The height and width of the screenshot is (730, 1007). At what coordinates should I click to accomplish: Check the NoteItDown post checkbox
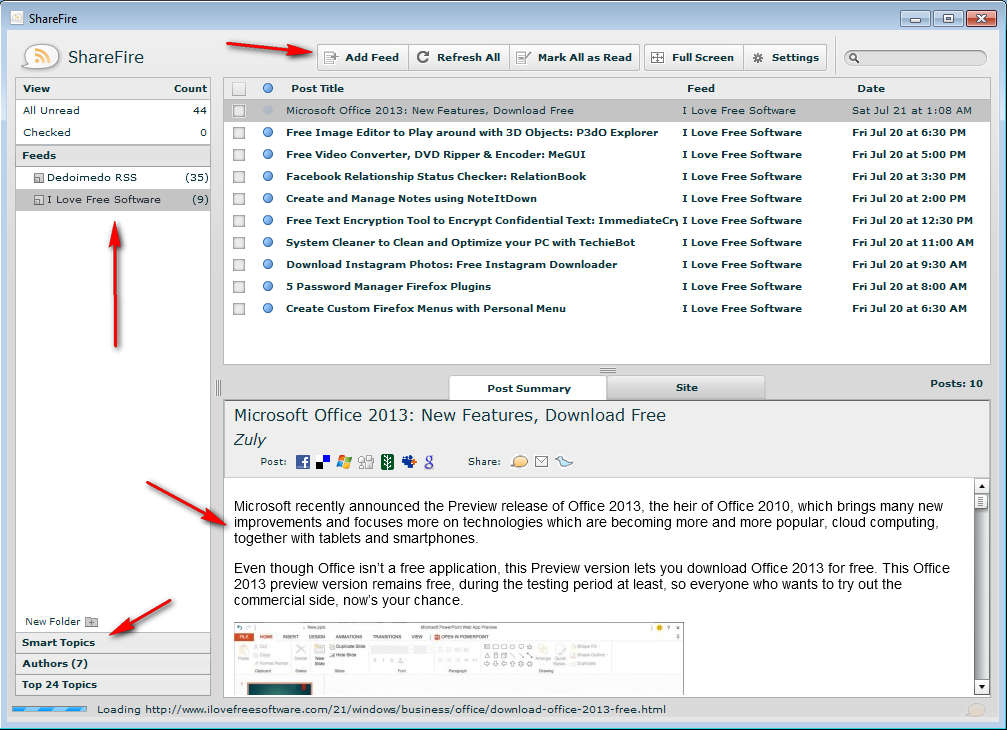239,199
